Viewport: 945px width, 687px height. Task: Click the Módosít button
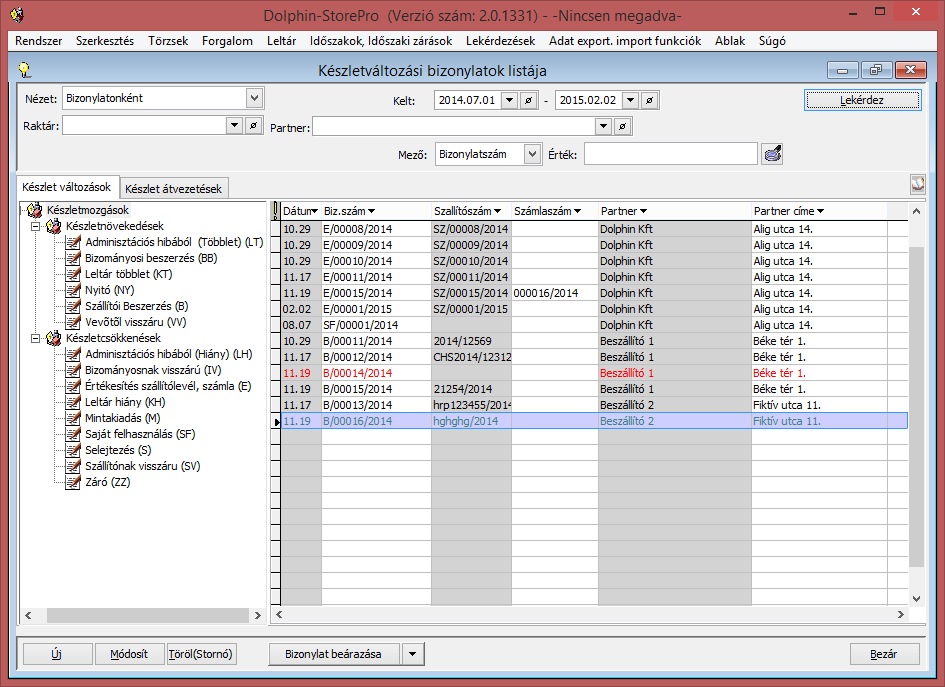(129, 654)
